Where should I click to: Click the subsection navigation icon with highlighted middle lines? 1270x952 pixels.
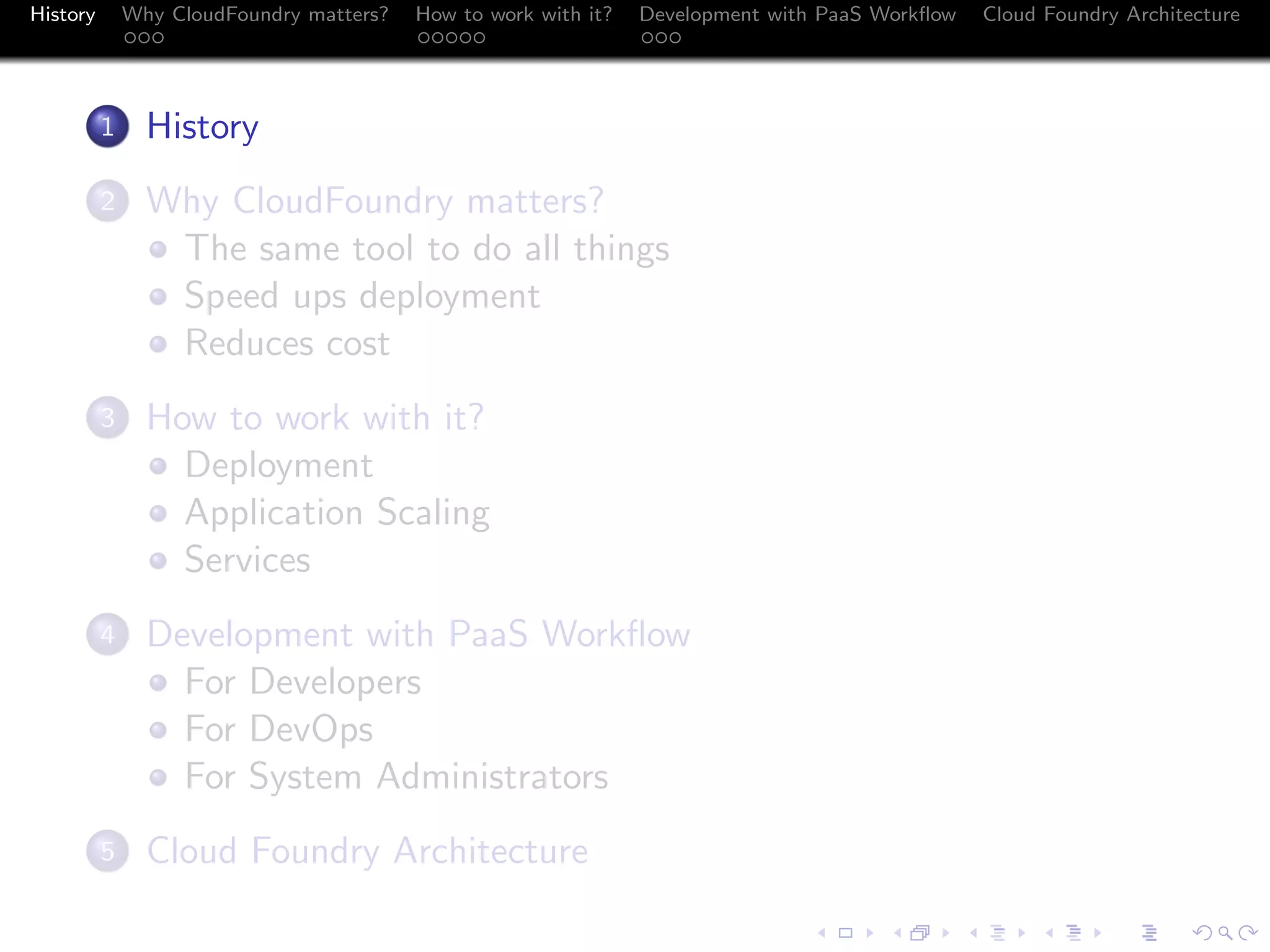tap(998, 933)
